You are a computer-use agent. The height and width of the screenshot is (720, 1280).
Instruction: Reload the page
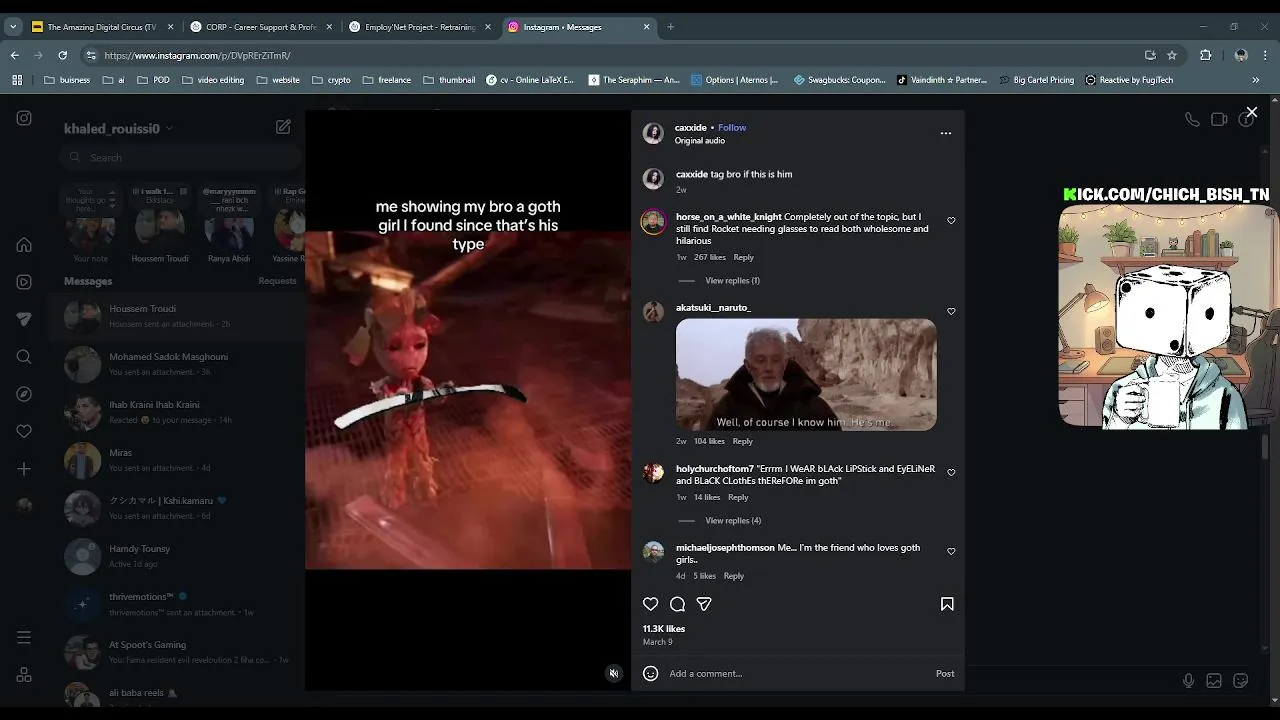[62, 55]
